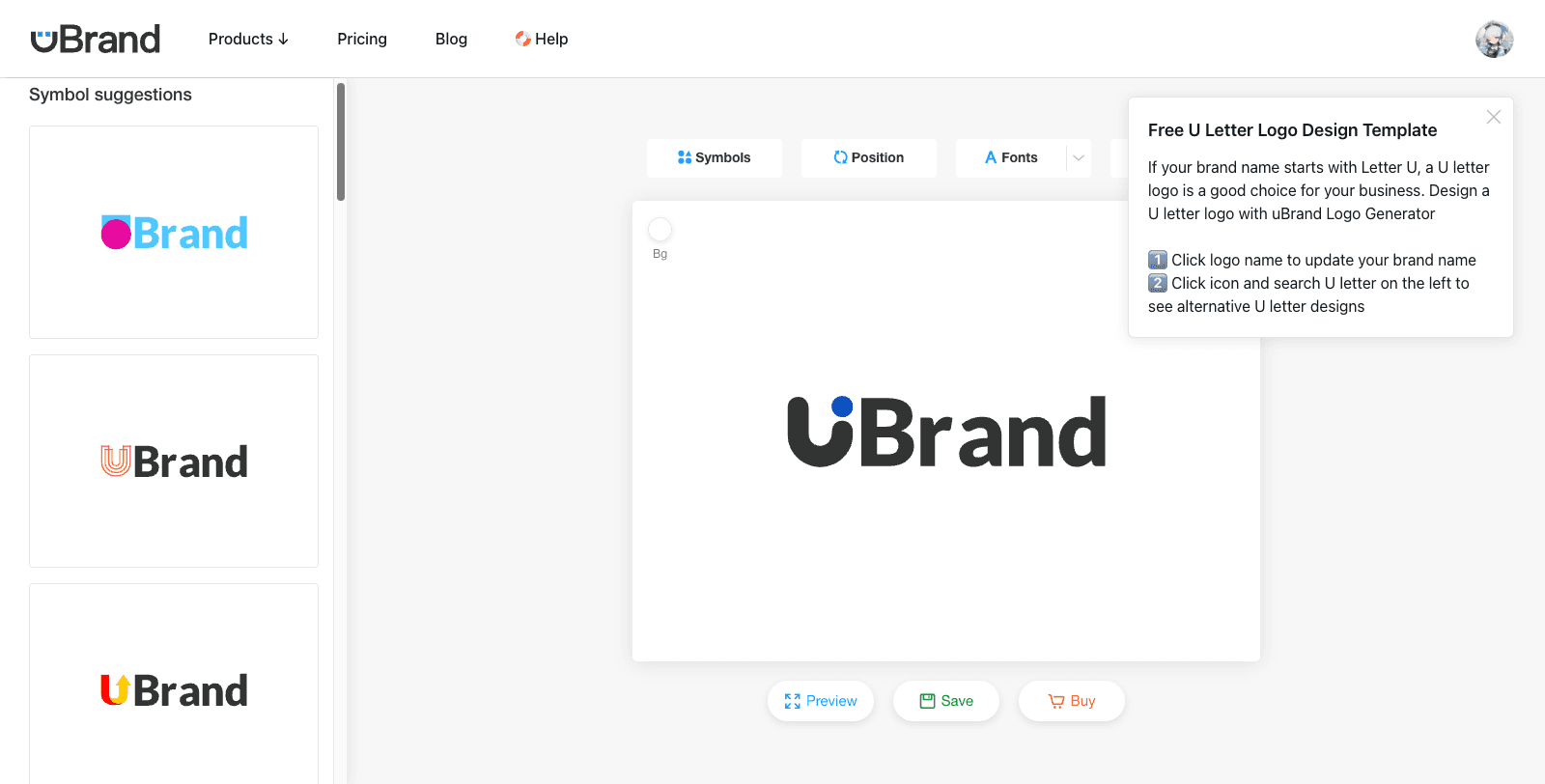The image size is (1545, 784).
Task: Click the Buy button
Action: tap(1072, 701)
